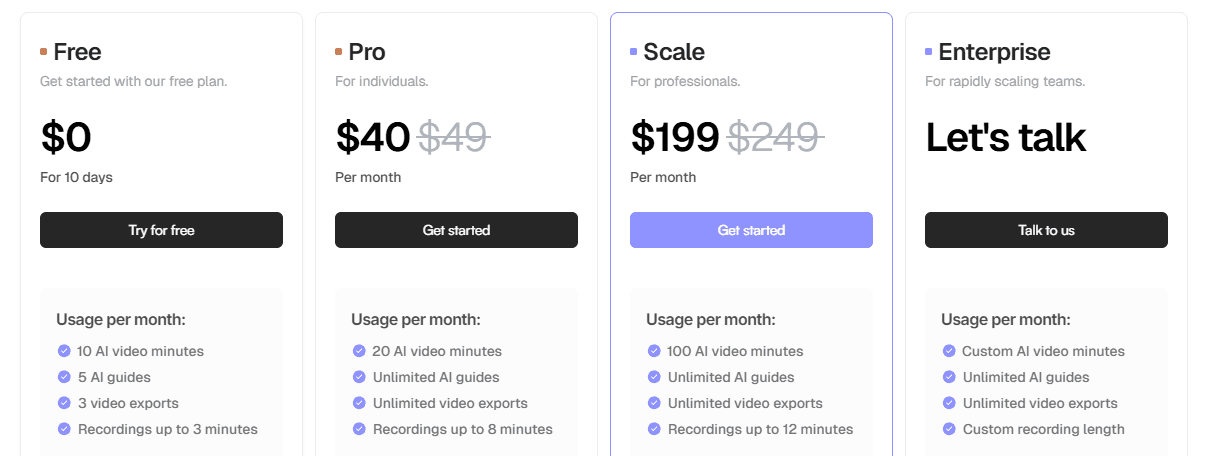Click the strikethrough $249 price
The height and width of the screenshot is (456, 1206).
774,137
